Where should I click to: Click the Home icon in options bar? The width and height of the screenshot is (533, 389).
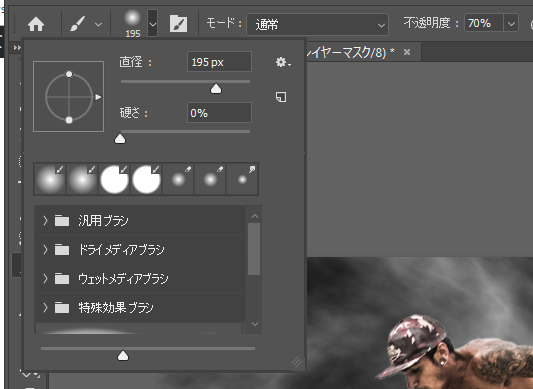click(36, 24)
